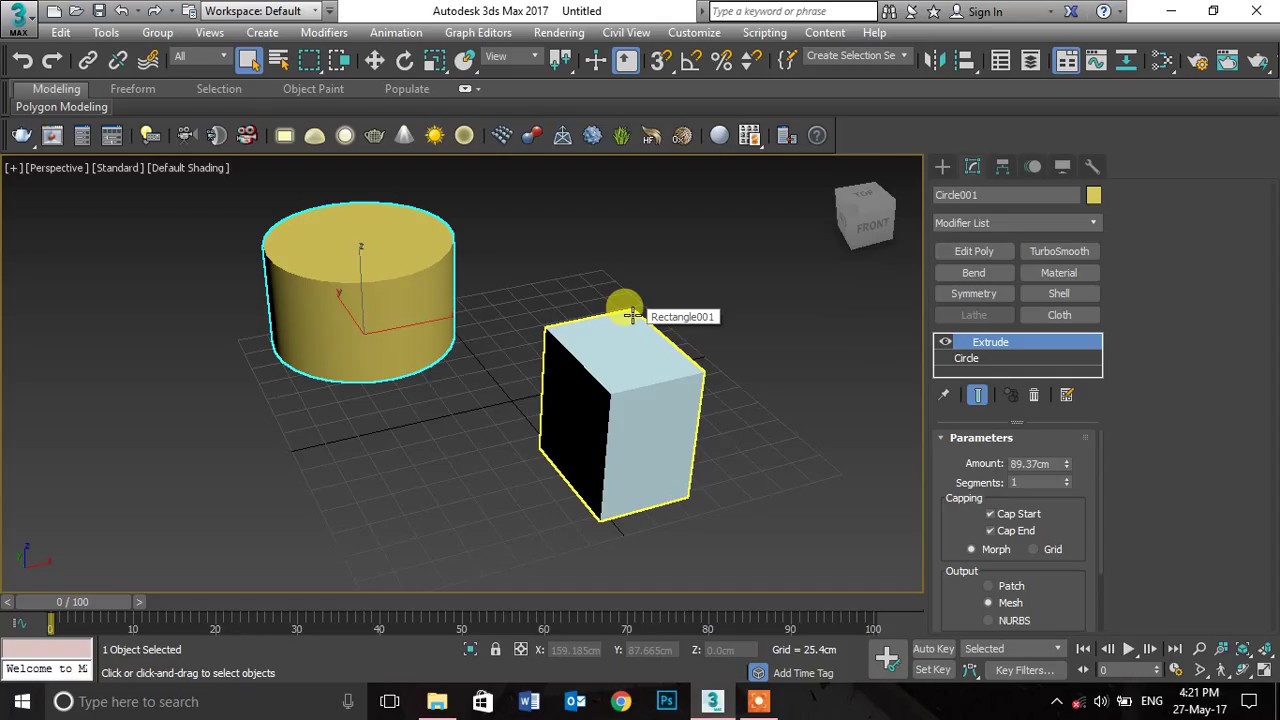Open Key Filters dialog button

click(x=1025, y=670)
